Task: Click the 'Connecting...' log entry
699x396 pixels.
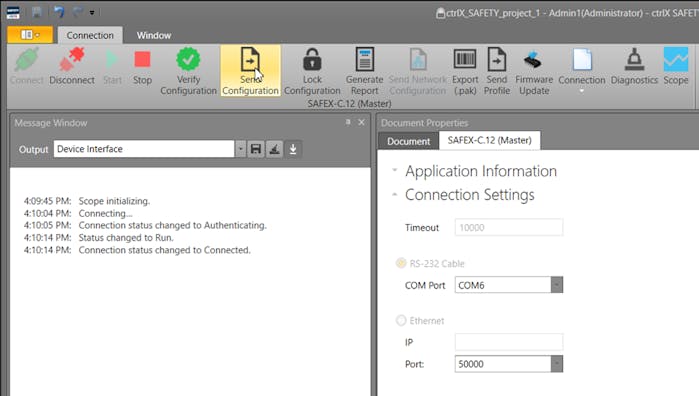Action: (105, 214)
